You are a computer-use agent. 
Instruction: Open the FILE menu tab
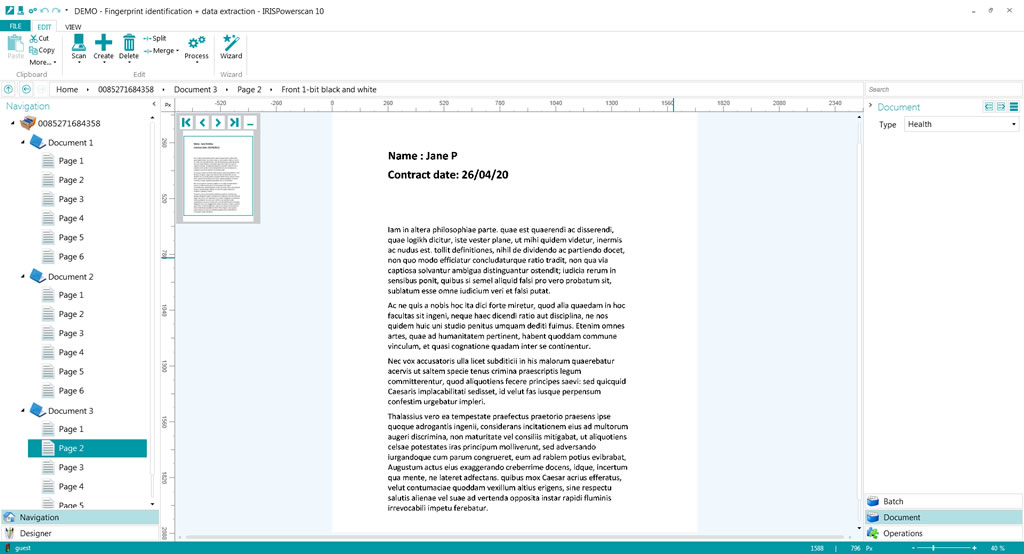(x=15, y=26)
